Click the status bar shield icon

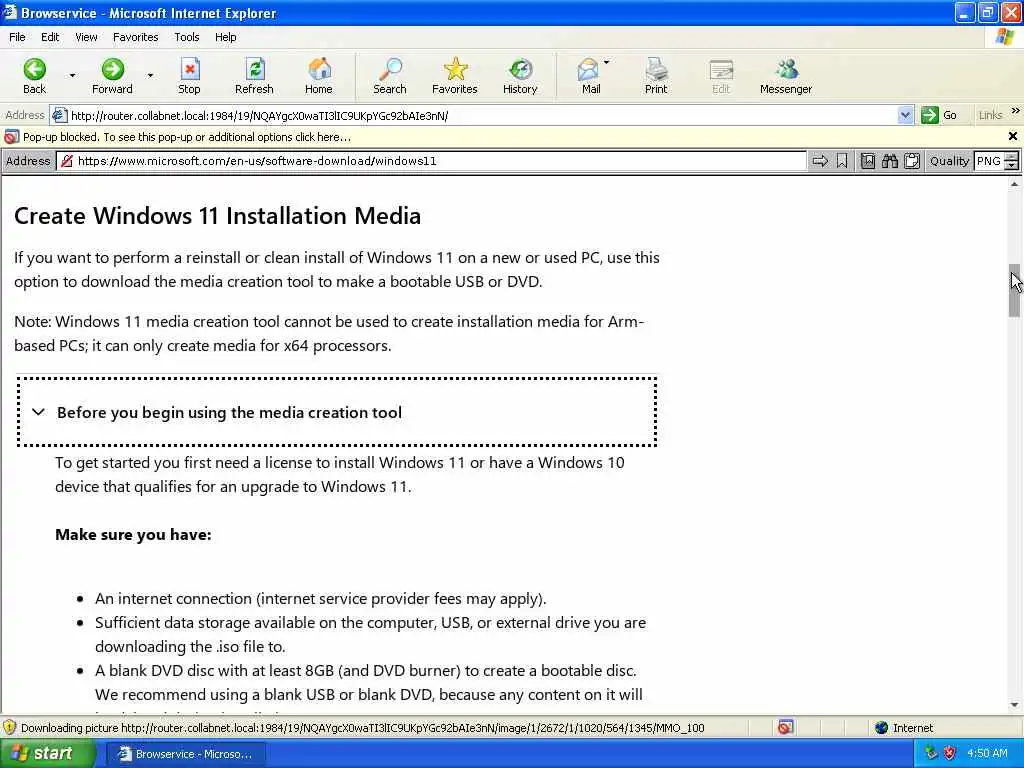[x=10, y=728]
